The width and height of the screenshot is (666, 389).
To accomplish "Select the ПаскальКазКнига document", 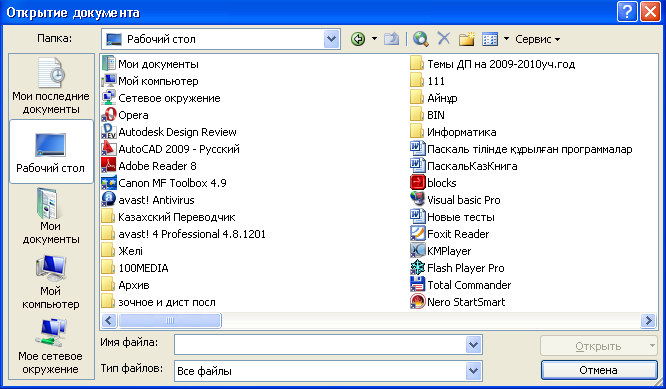I will [464, 166].
